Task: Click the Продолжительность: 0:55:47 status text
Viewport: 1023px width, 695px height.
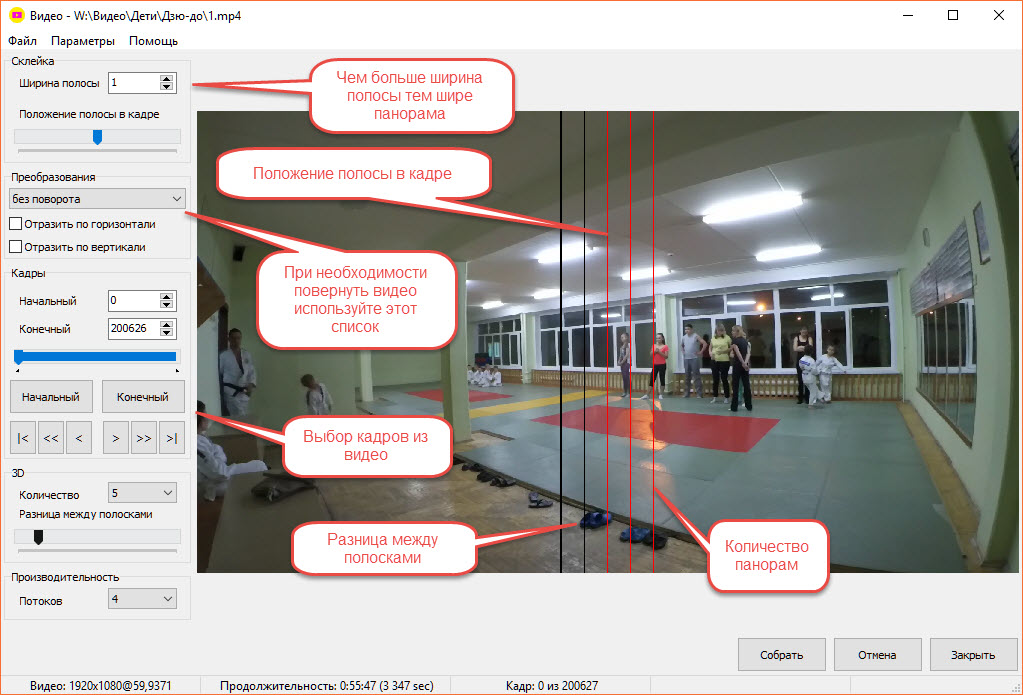Action: [x=327, y=686]
